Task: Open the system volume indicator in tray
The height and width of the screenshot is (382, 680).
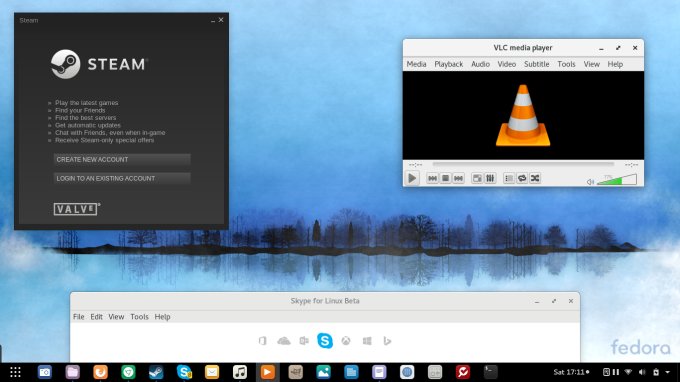Action: click(642, 372)
